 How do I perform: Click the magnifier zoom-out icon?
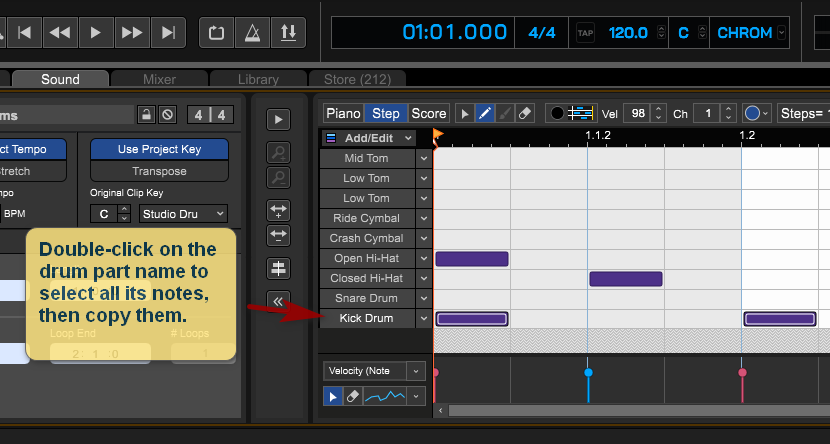click(278, 178)
